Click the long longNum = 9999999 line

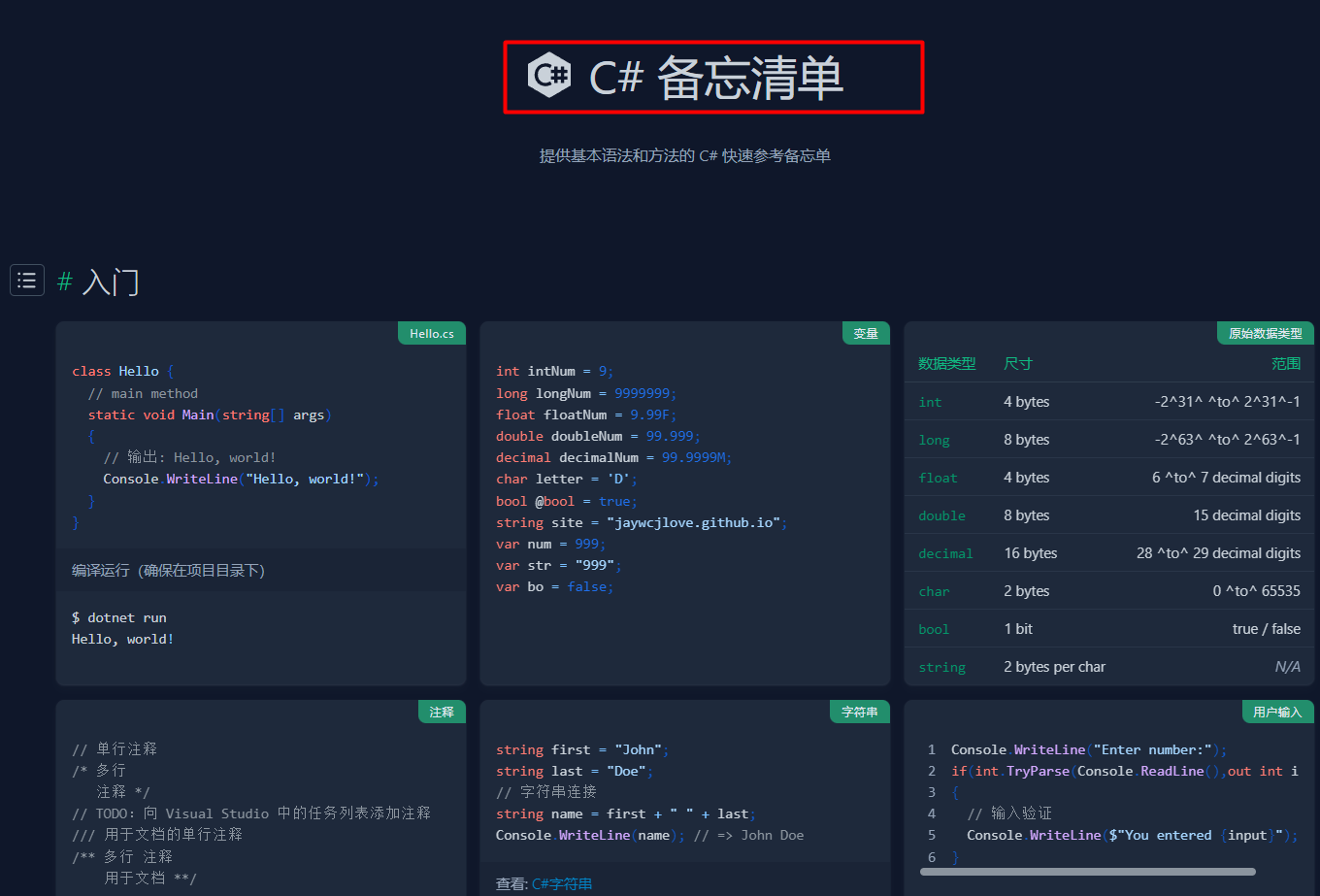[586, 393]
